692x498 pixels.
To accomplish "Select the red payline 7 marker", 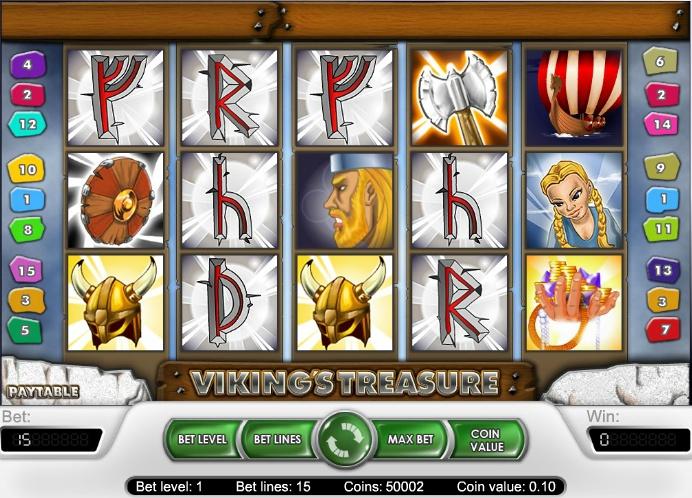I will point(663,330).
